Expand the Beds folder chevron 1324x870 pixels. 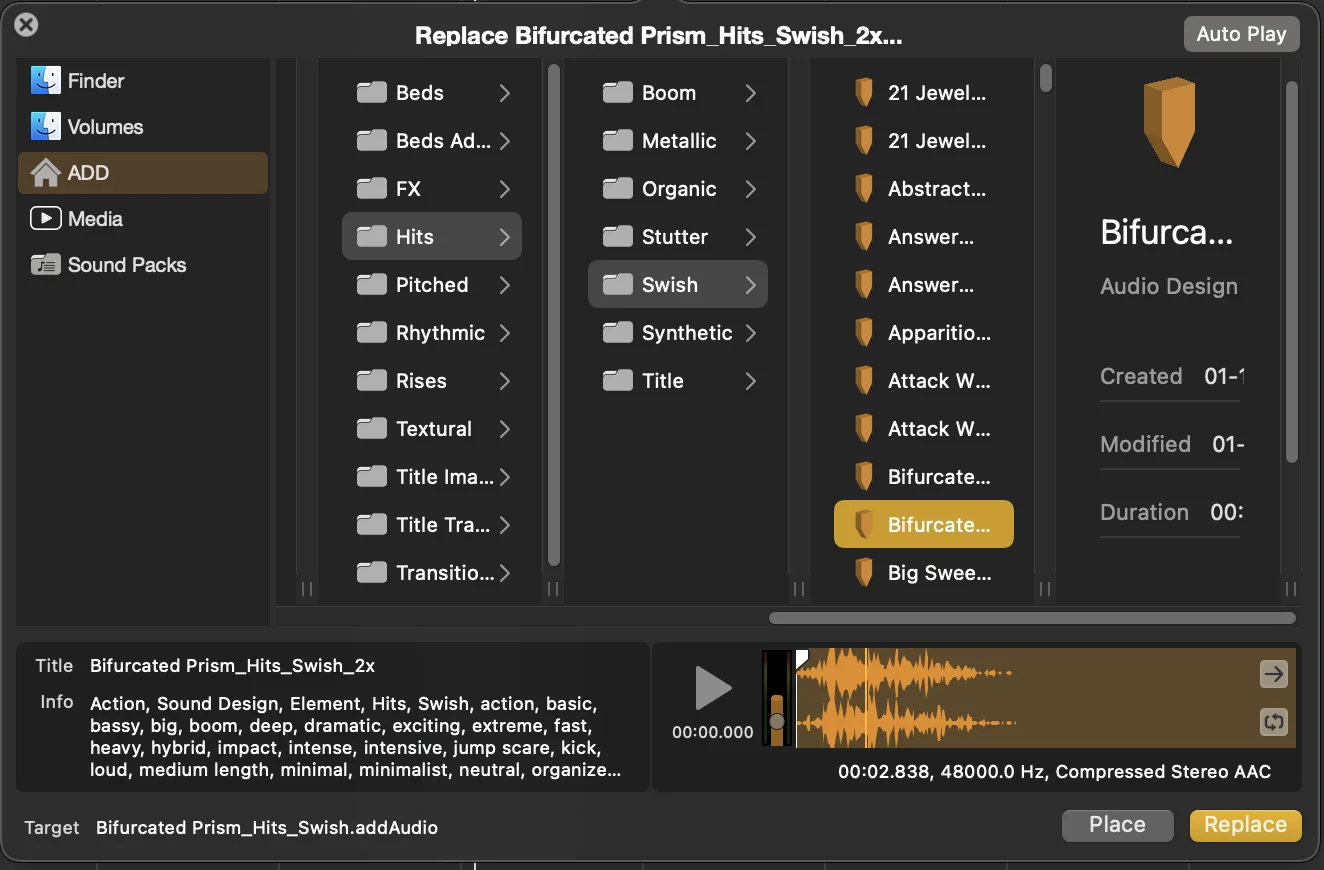point(505,93)
